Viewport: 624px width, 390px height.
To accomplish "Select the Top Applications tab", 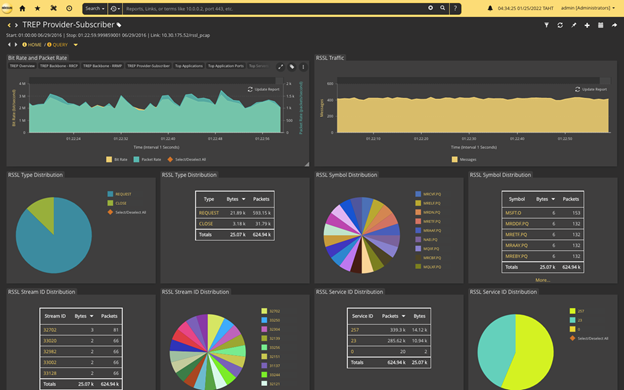I will (189, 66).
